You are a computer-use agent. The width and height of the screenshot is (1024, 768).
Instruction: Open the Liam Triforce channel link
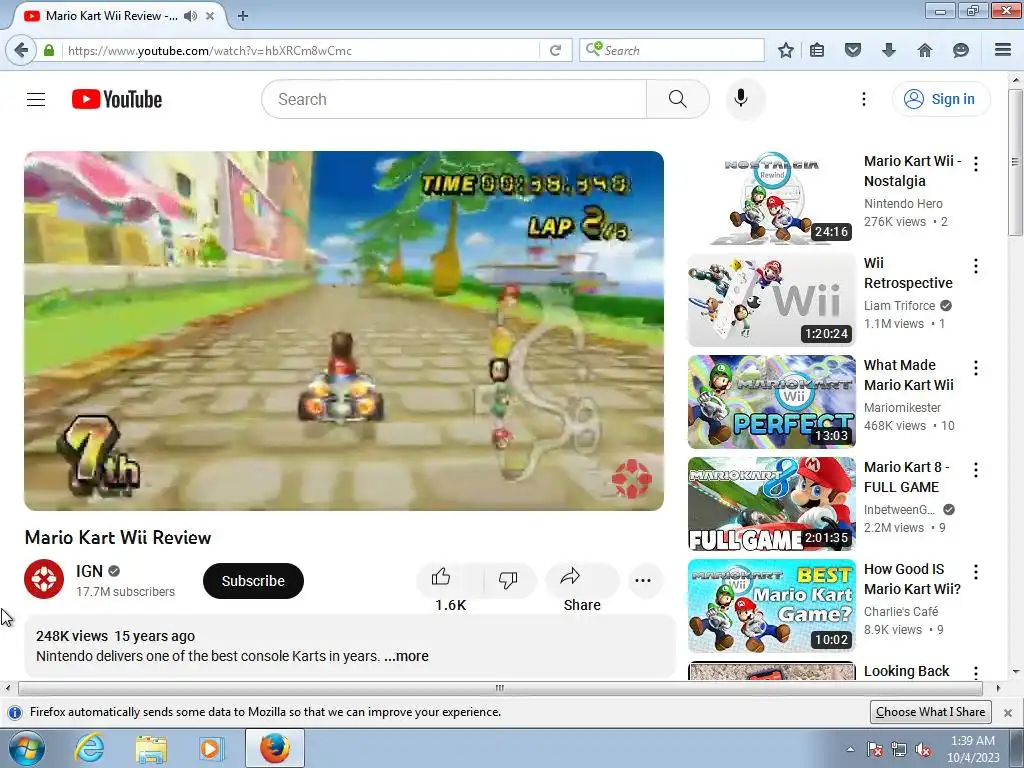pyautogui.click(x=899, y=306)
